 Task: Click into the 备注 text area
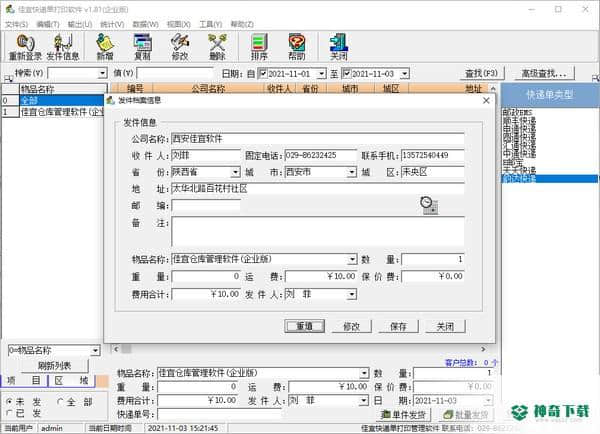point(318,232)
